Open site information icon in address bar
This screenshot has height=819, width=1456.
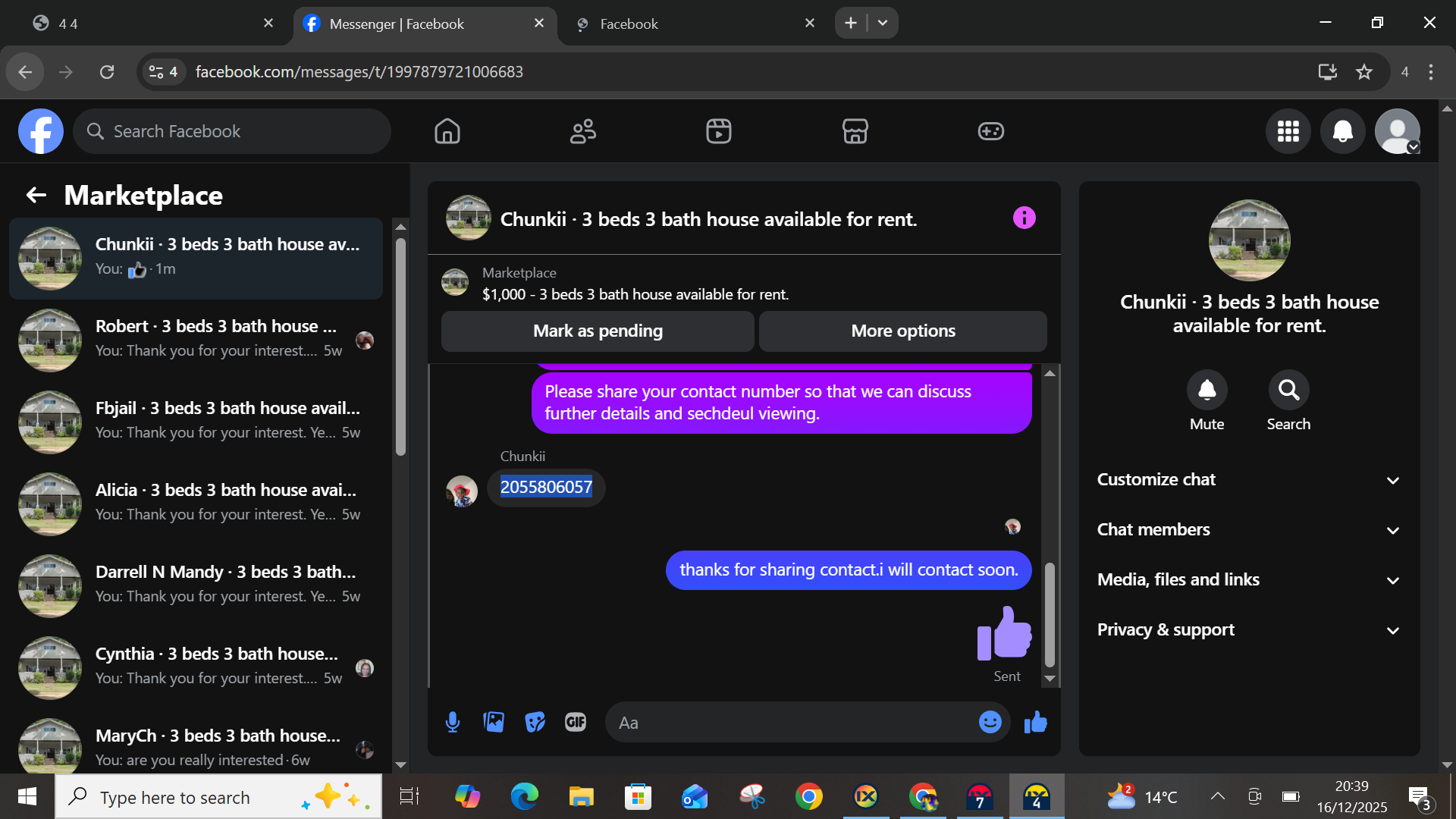click(164, 72)
